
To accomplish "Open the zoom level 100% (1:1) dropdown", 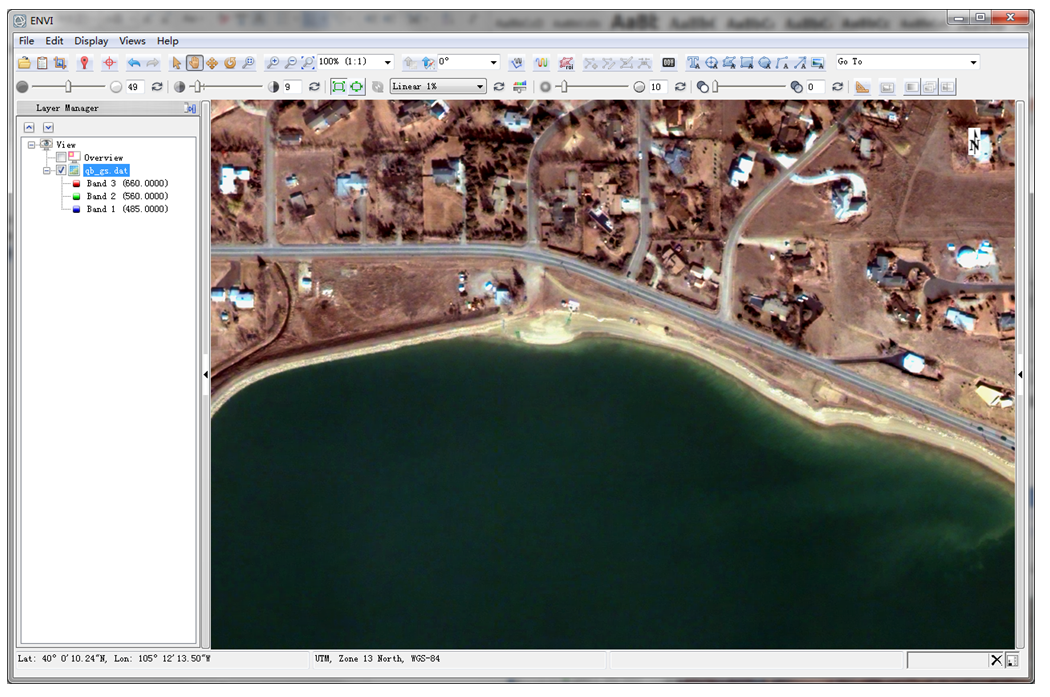I will 387,62.
